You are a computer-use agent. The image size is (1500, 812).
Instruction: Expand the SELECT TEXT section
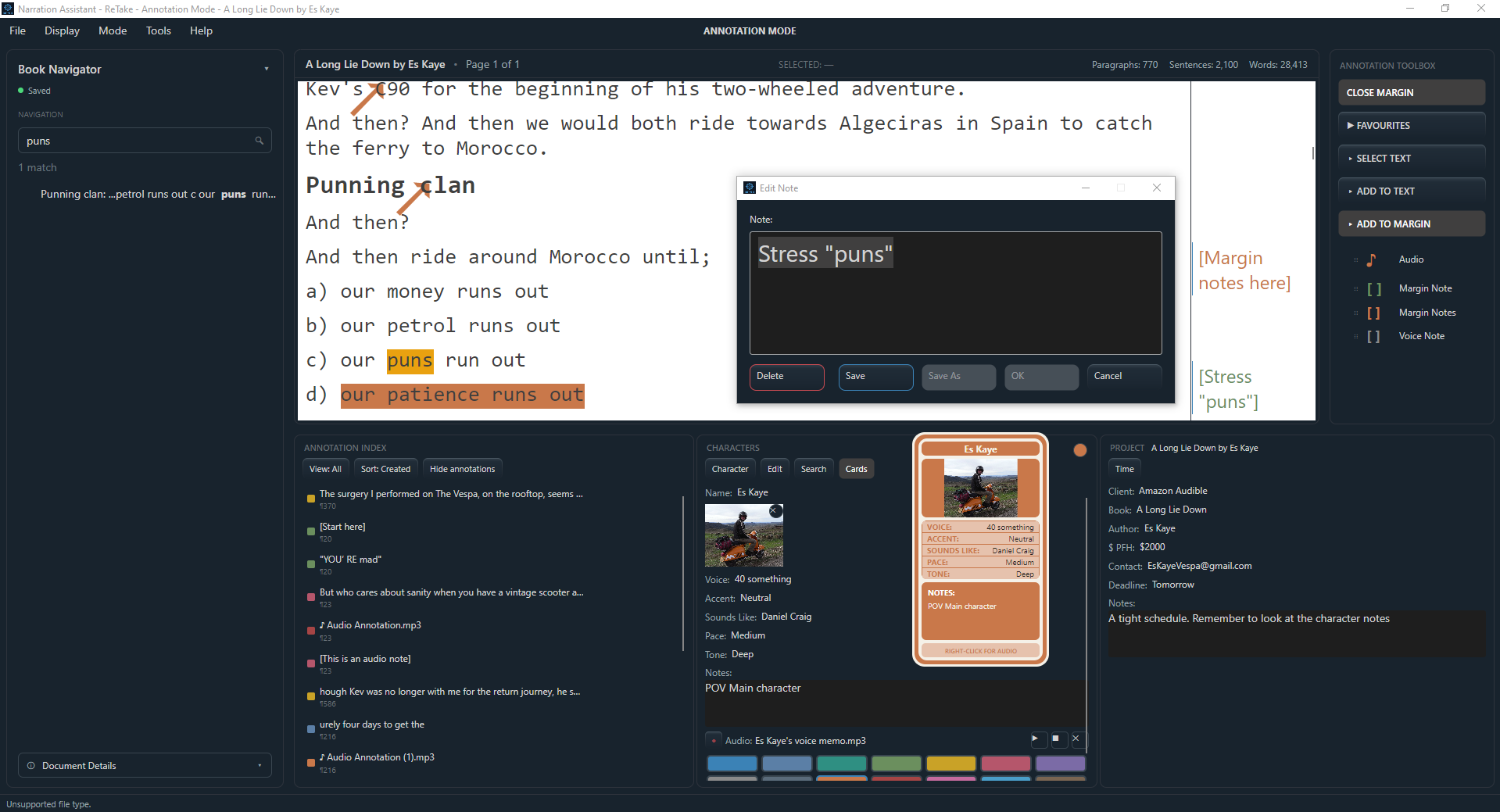[1412, 158]
